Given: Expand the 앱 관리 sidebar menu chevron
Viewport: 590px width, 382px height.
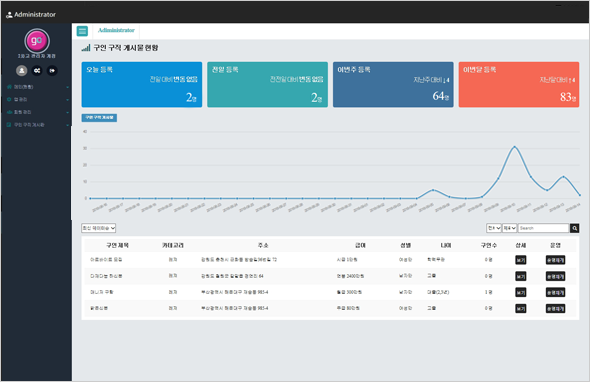Looking at the screenshot, I should [67, 100].
